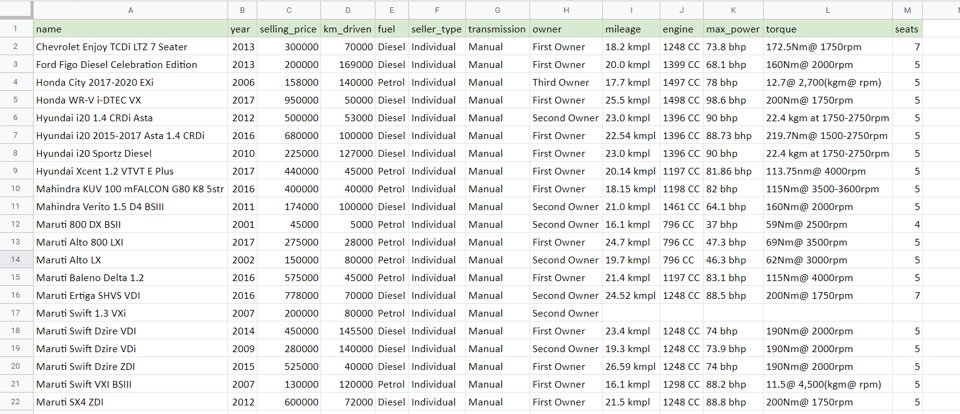This screenshot has height=414, width=960.
Task: Select column D header
Action: pyautogui.click(x=348, y=10)
